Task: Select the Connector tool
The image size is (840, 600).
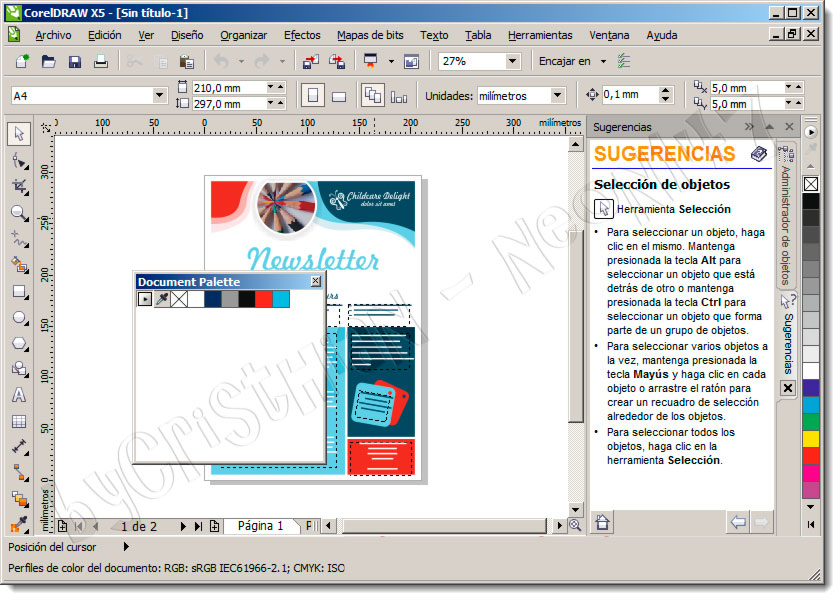Action: click(20, 472)
